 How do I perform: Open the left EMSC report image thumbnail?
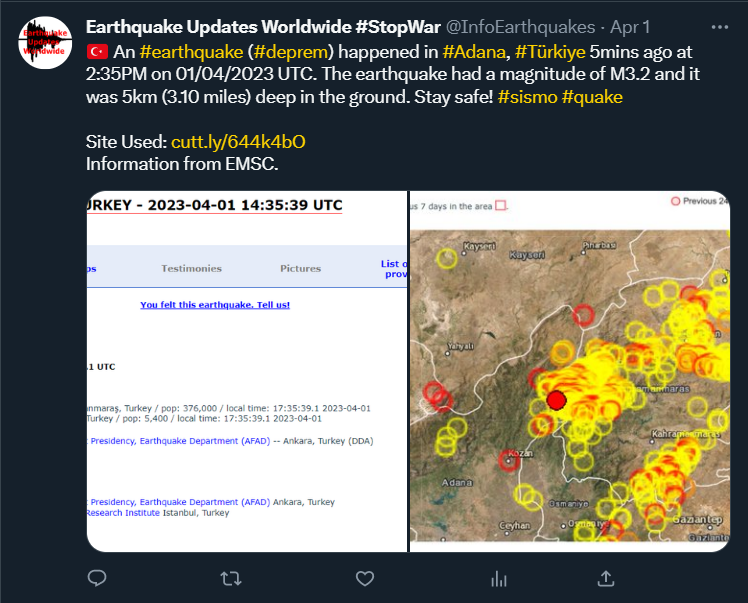coord(247,370)
